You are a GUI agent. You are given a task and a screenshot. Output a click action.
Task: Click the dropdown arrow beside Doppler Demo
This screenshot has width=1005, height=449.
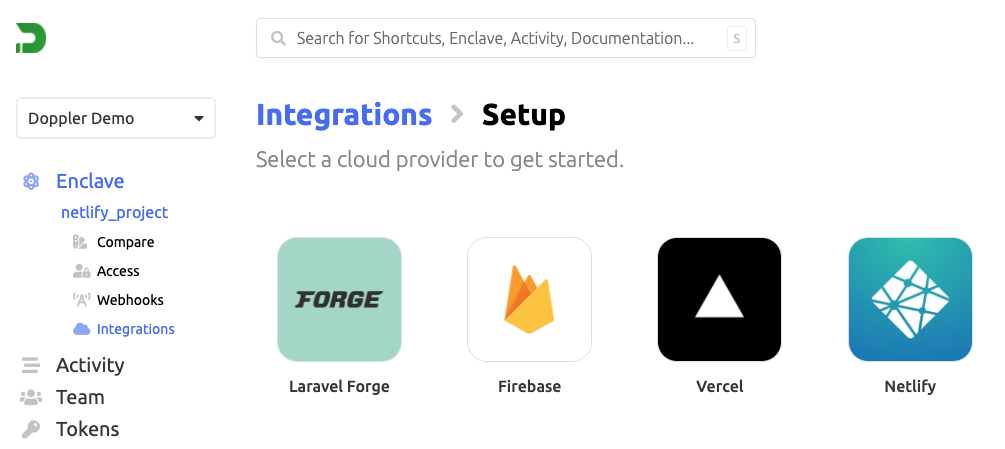[199, 118]
